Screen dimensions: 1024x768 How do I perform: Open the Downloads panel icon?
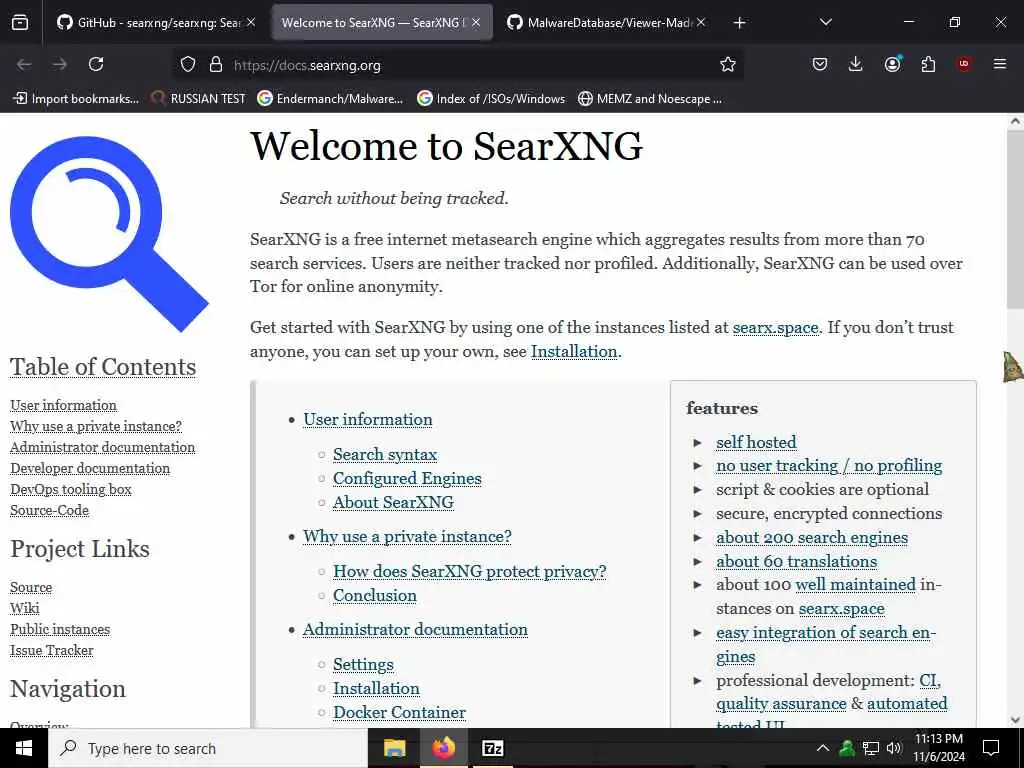(856, 64)
